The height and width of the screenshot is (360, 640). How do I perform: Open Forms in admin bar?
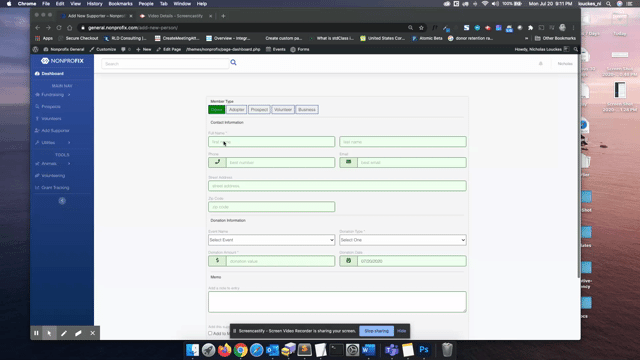300,49
